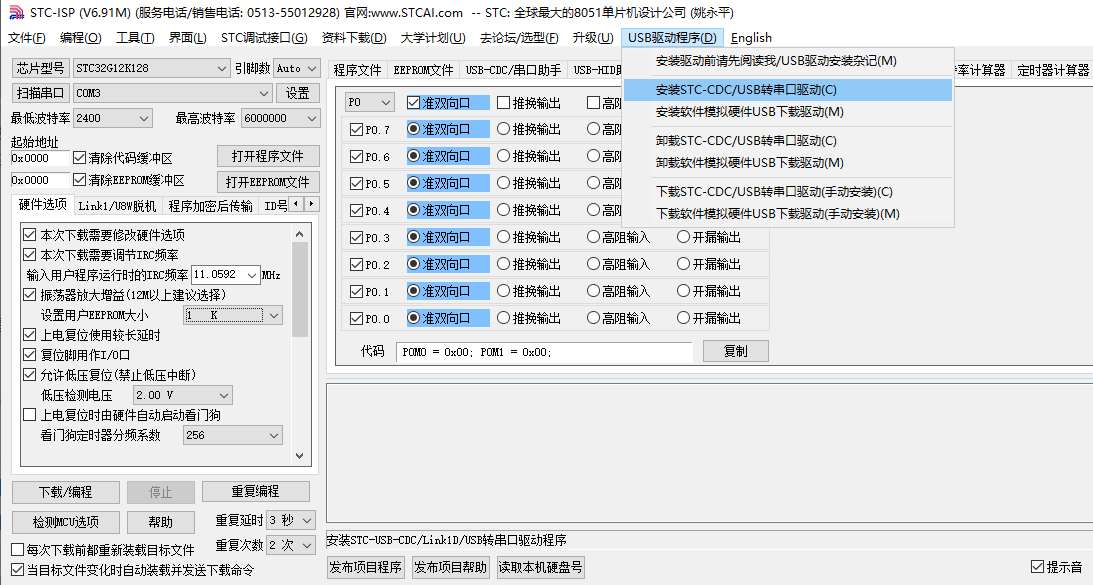1093x585 pixels.
Task: Click the 下载/编程 button
Action: pyautogui.click(x=66, y=492)
